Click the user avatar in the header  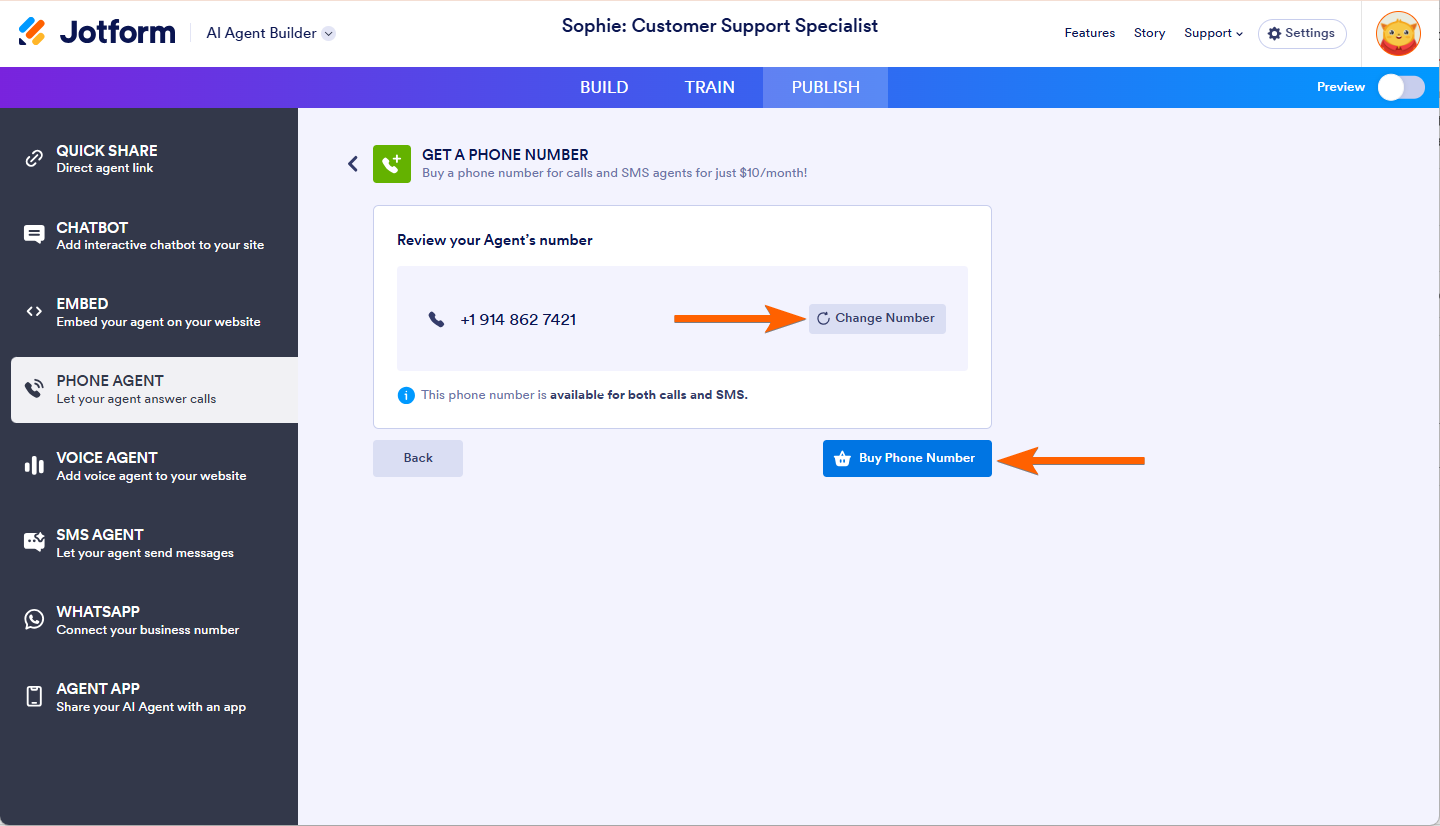(x=1398, y=33)
